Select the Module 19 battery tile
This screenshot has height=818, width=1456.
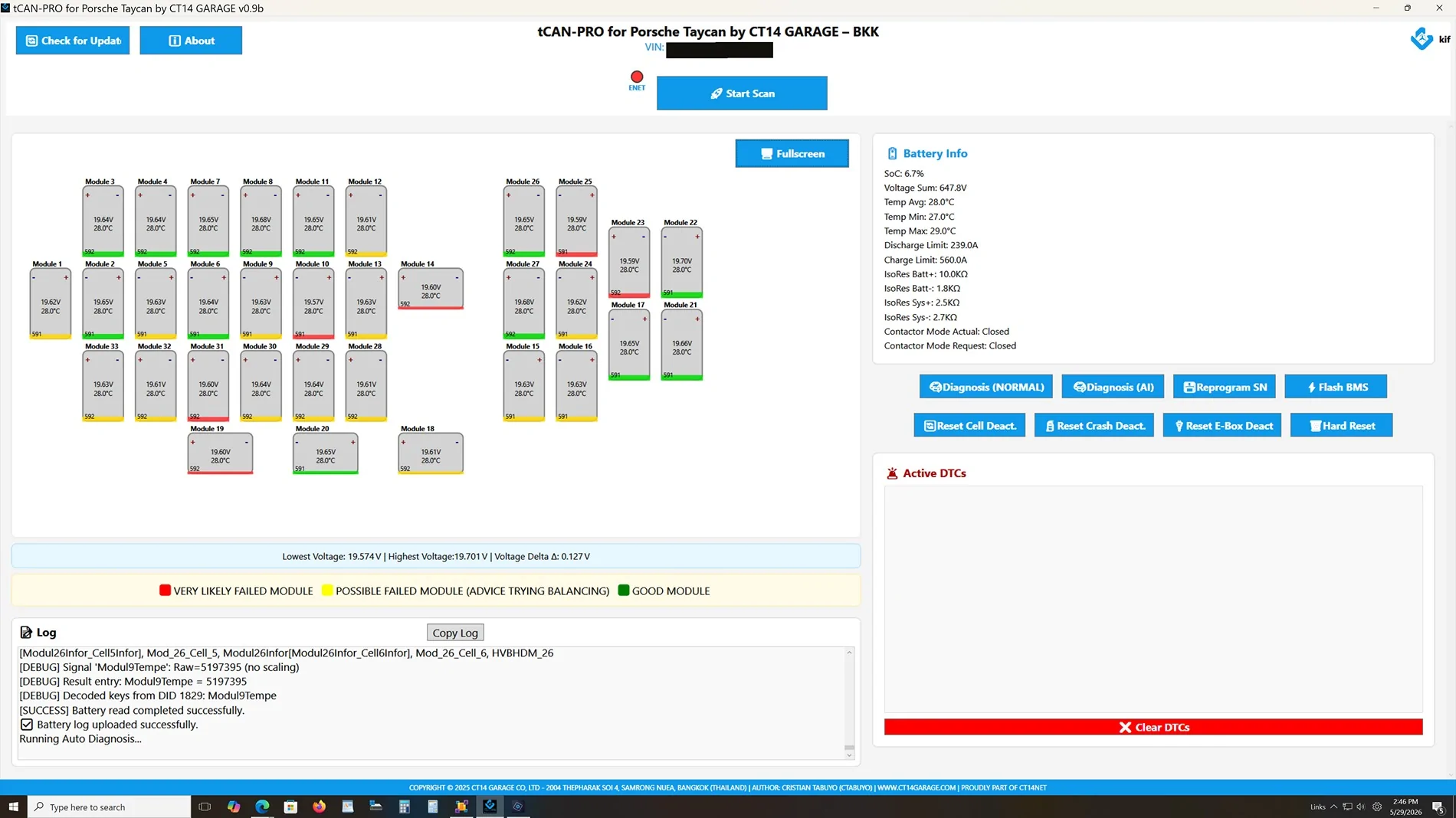(x=220, y=453)
